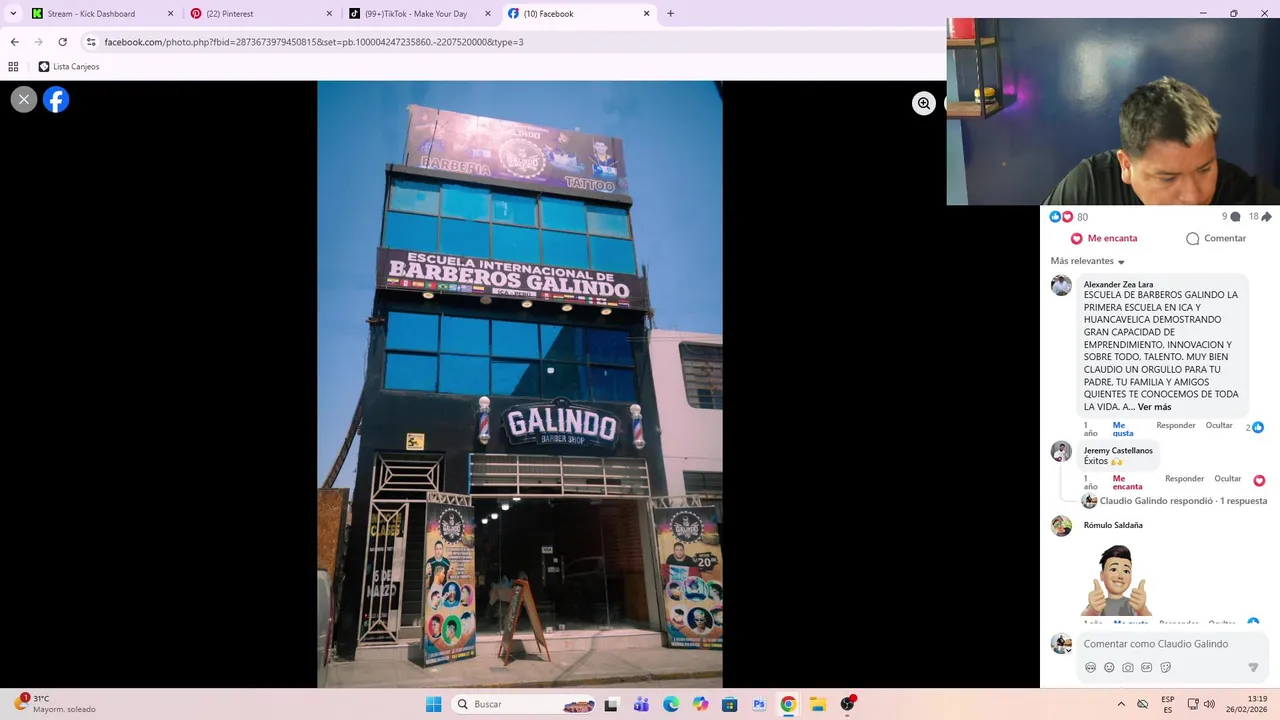Image resolution: width=1280 pixels, height=720 pixels.
Task: Reply to Jeremy Castellanos comment
Action: [x=1184, y=478]
